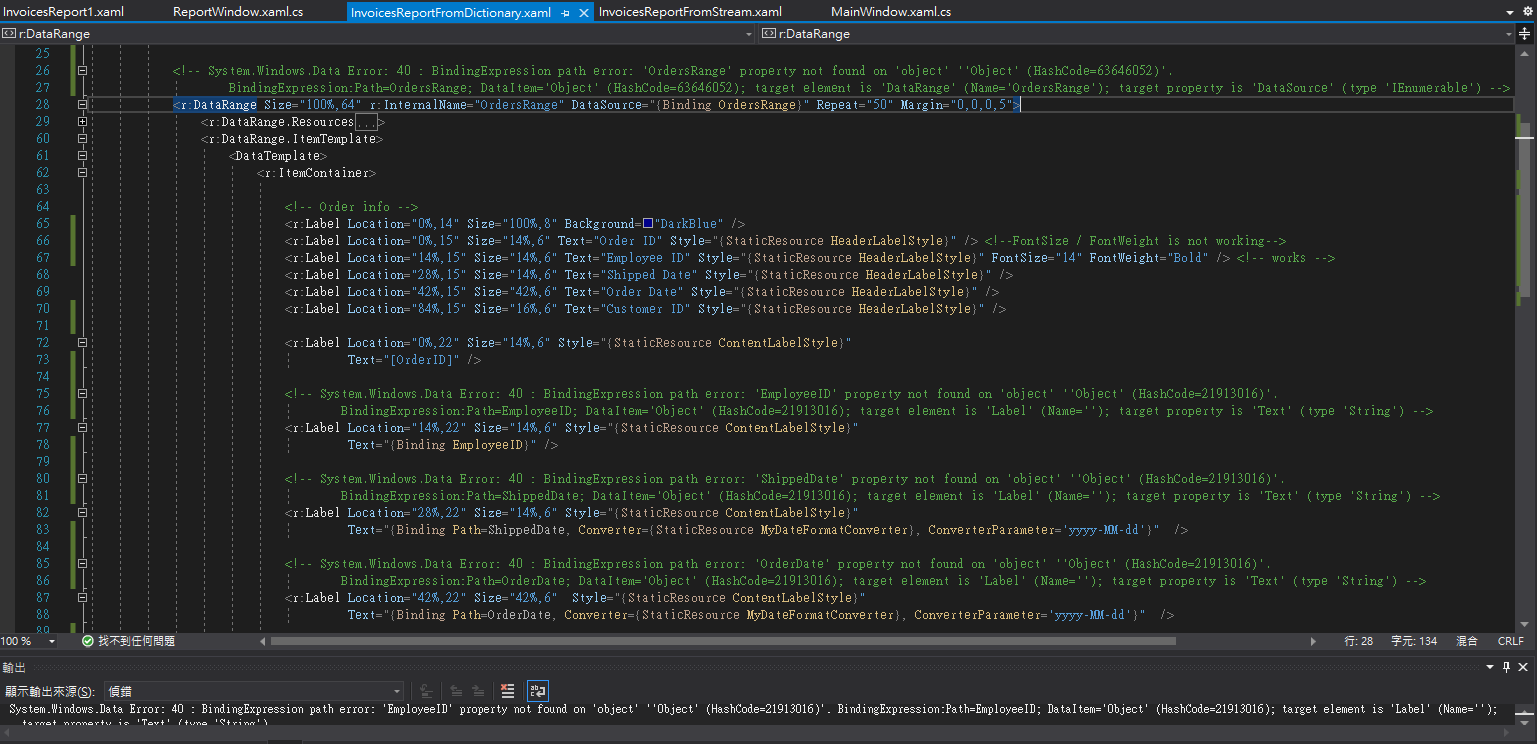Open the editor tab settings gear
The height and width of the screenshot is (744, 1537).
click(1527, 13)
